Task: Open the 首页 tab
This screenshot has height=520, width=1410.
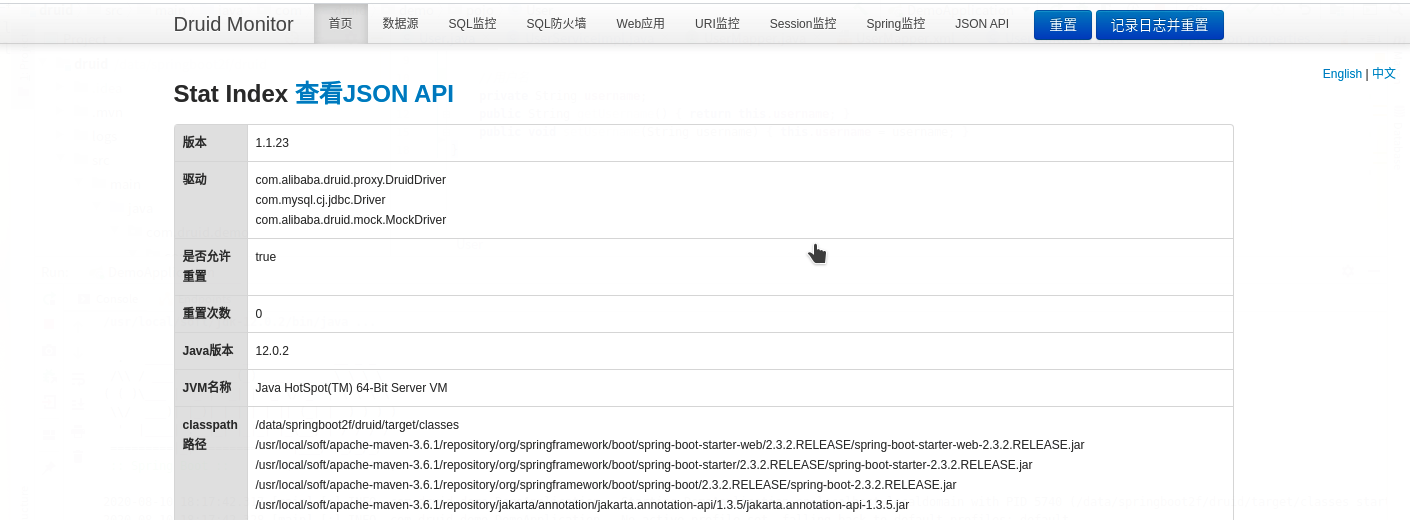Action: 340,24
